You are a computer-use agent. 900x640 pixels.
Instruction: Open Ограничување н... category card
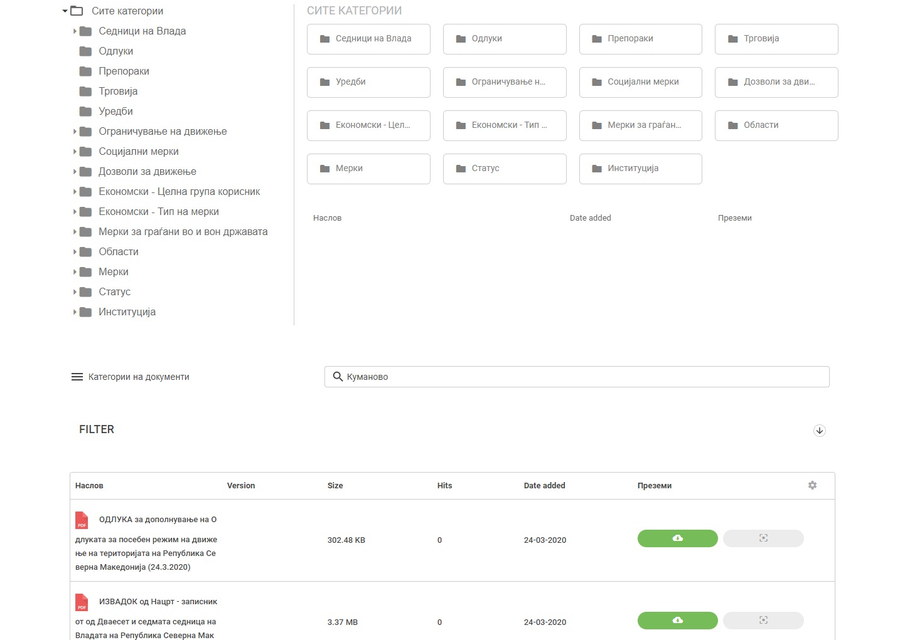pos(505,82)
